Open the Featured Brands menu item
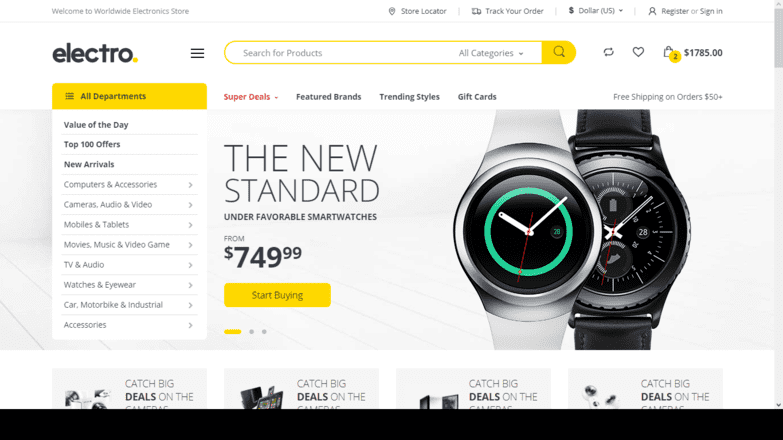This screenshot has height=440, width=783. (x=329, y=97)
